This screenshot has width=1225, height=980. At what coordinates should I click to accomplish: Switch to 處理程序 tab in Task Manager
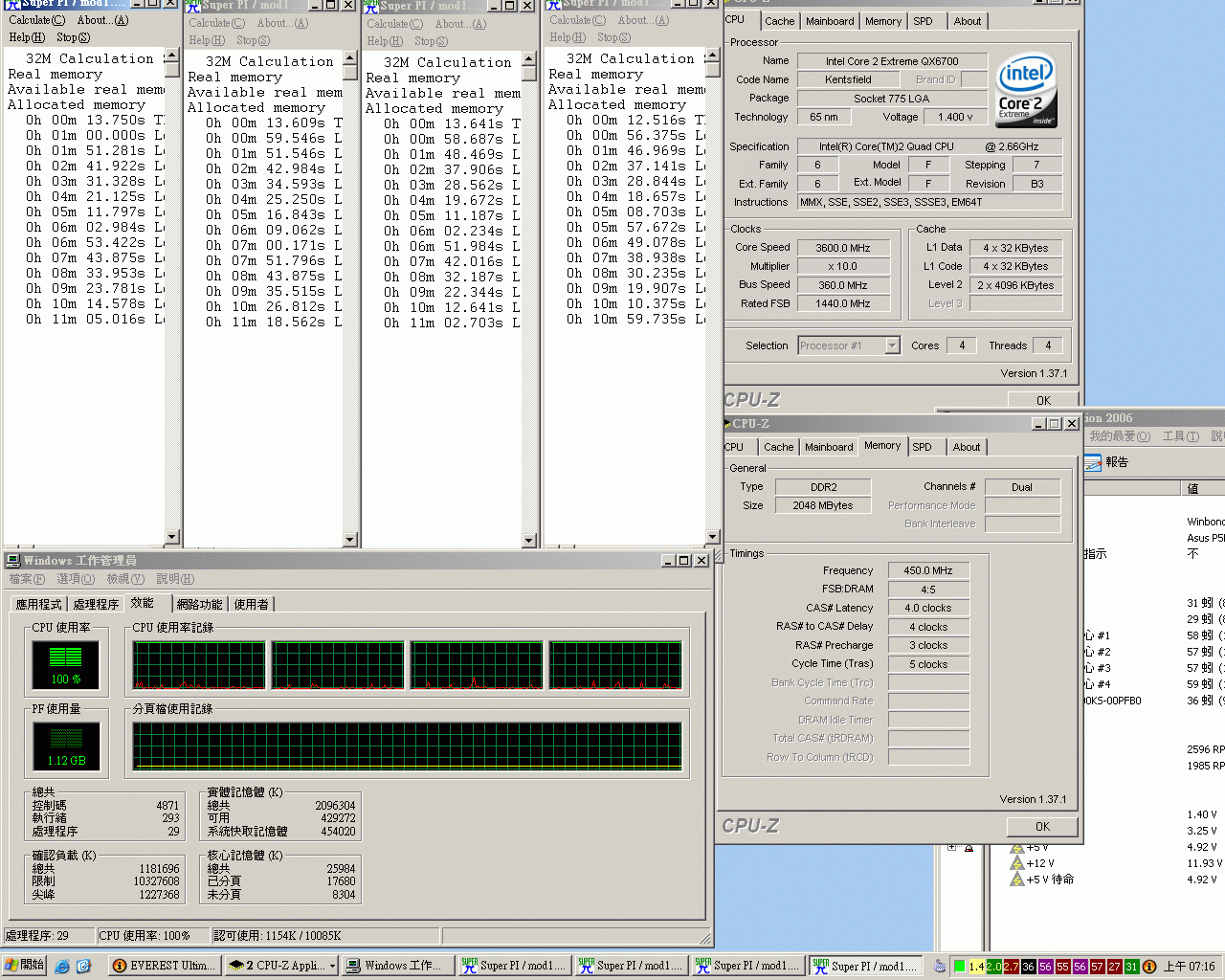96,605
